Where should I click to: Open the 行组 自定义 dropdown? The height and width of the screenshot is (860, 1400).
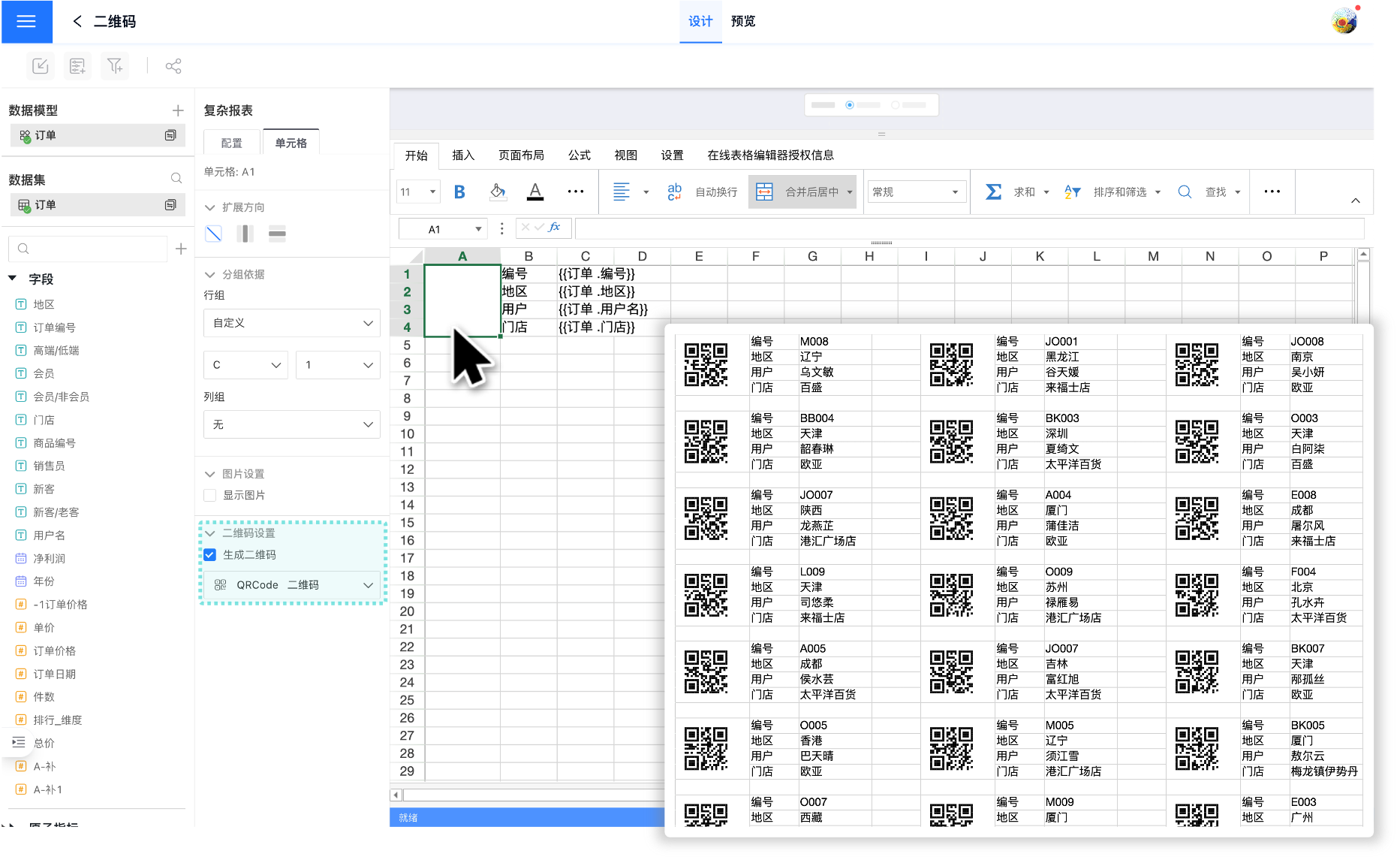point(292,323)
